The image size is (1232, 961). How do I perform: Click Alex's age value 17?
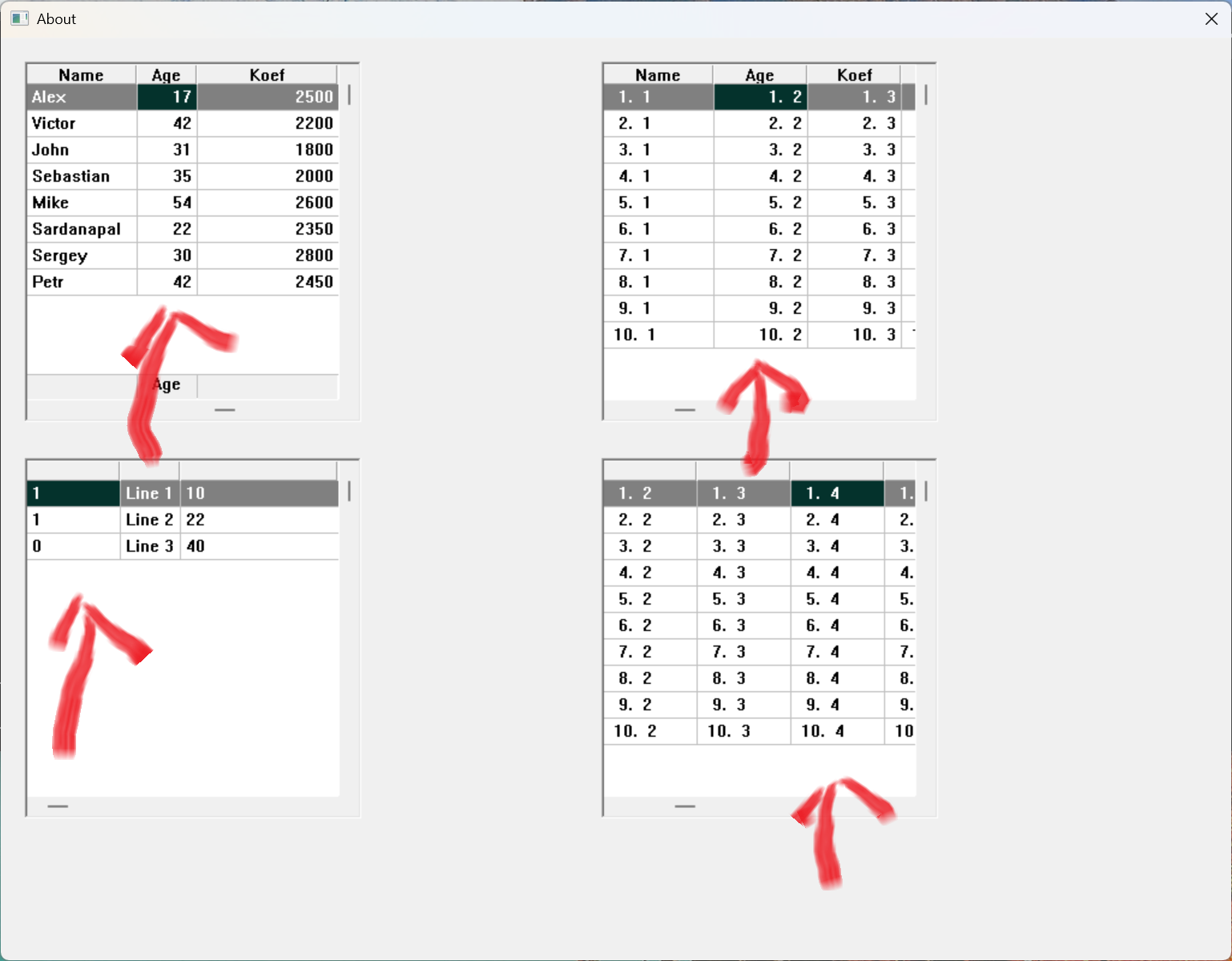coord(167,97)
